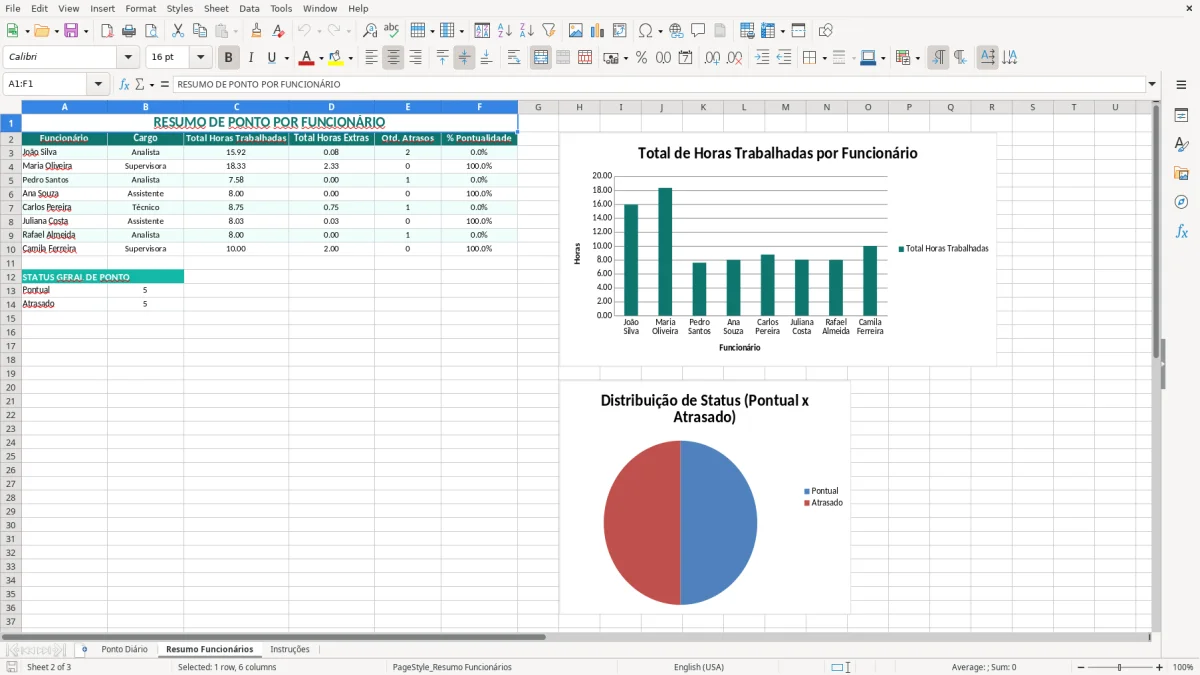Image resolution: width=1200 pixels, height=675 pixels.
Task: Click the Function Wizard icon
Action: point(124,84)
